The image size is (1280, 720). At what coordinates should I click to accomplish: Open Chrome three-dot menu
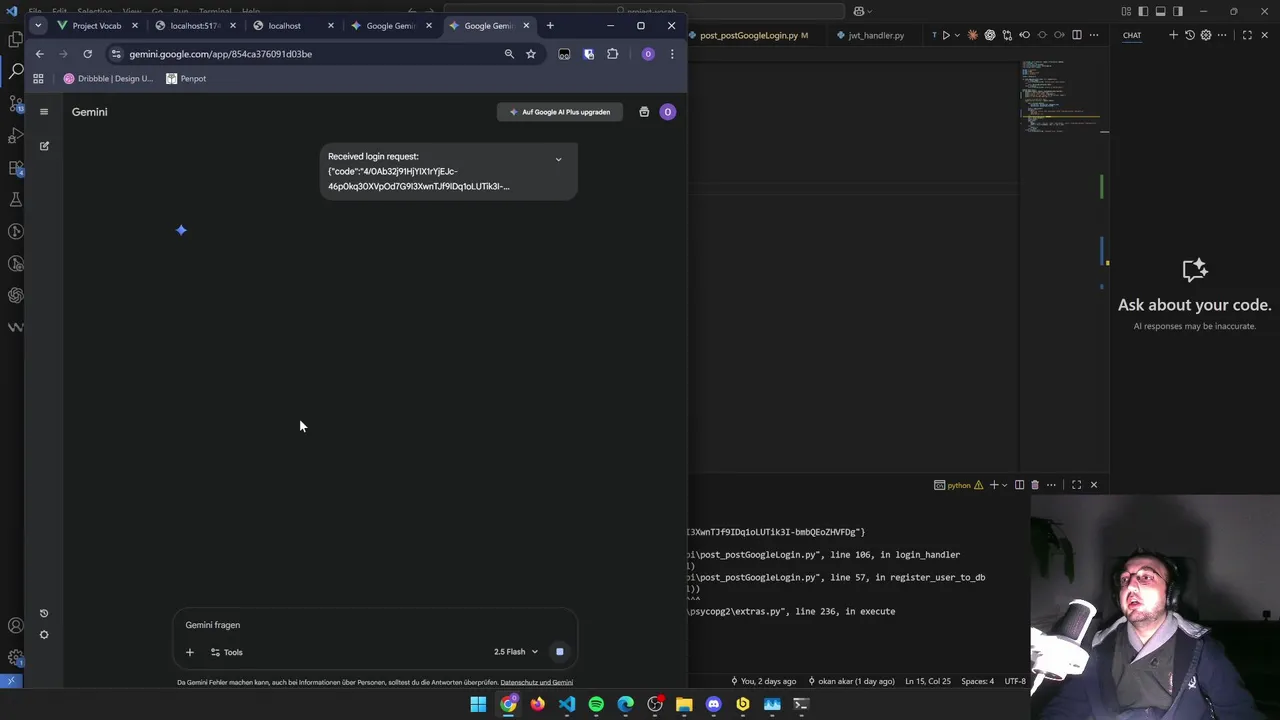pyautogui.click(x=672, y=54)
